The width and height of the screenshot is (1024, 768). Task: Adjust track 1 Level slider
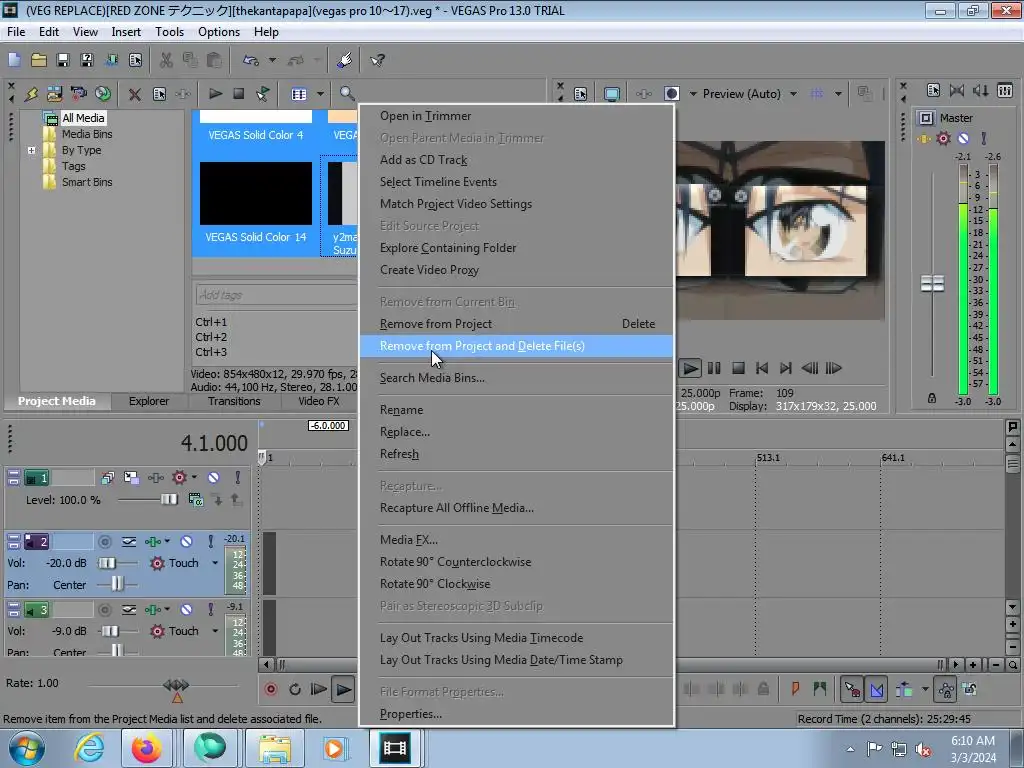point(168,500)
